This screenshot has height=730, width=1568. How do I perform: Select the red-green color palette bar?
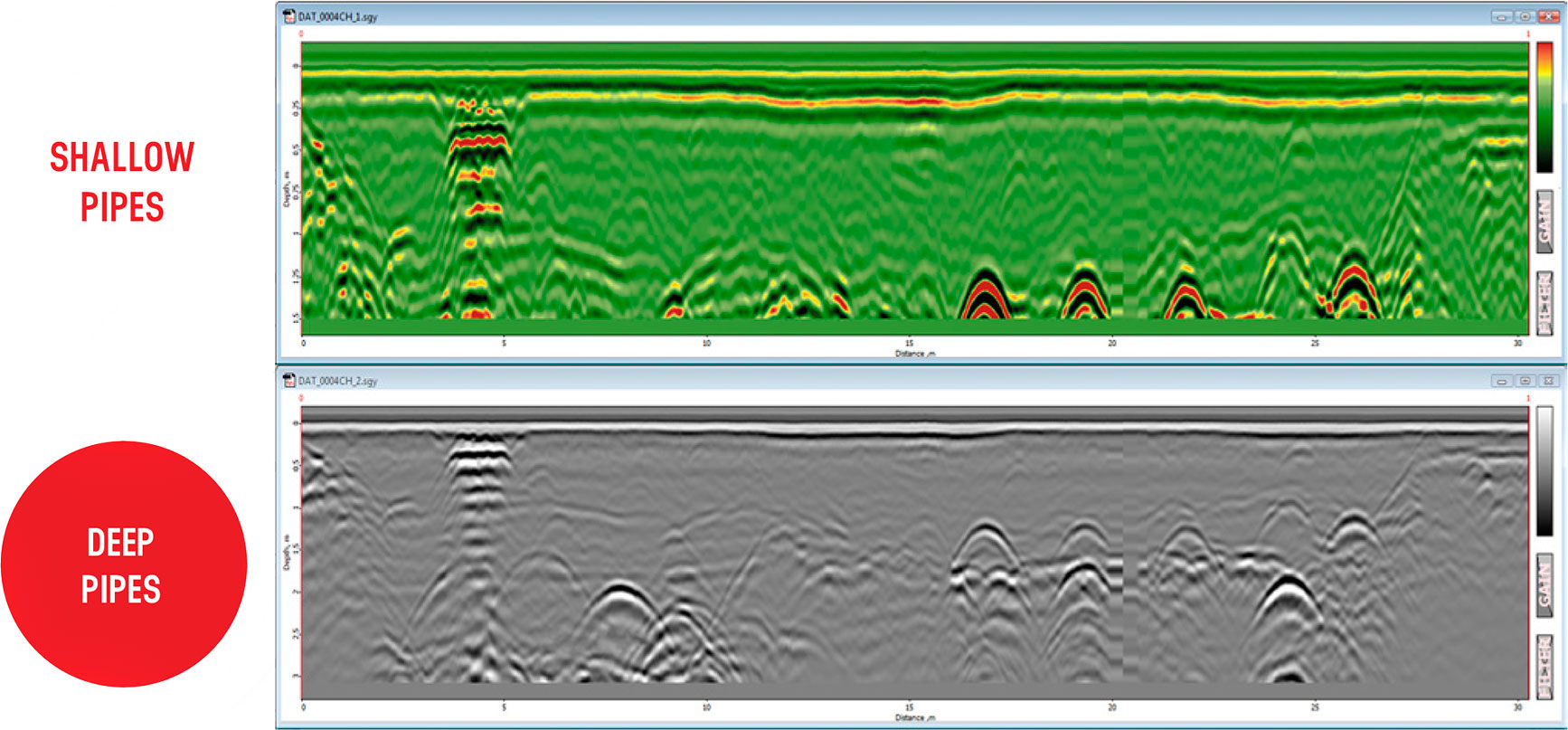(1544, 107)
